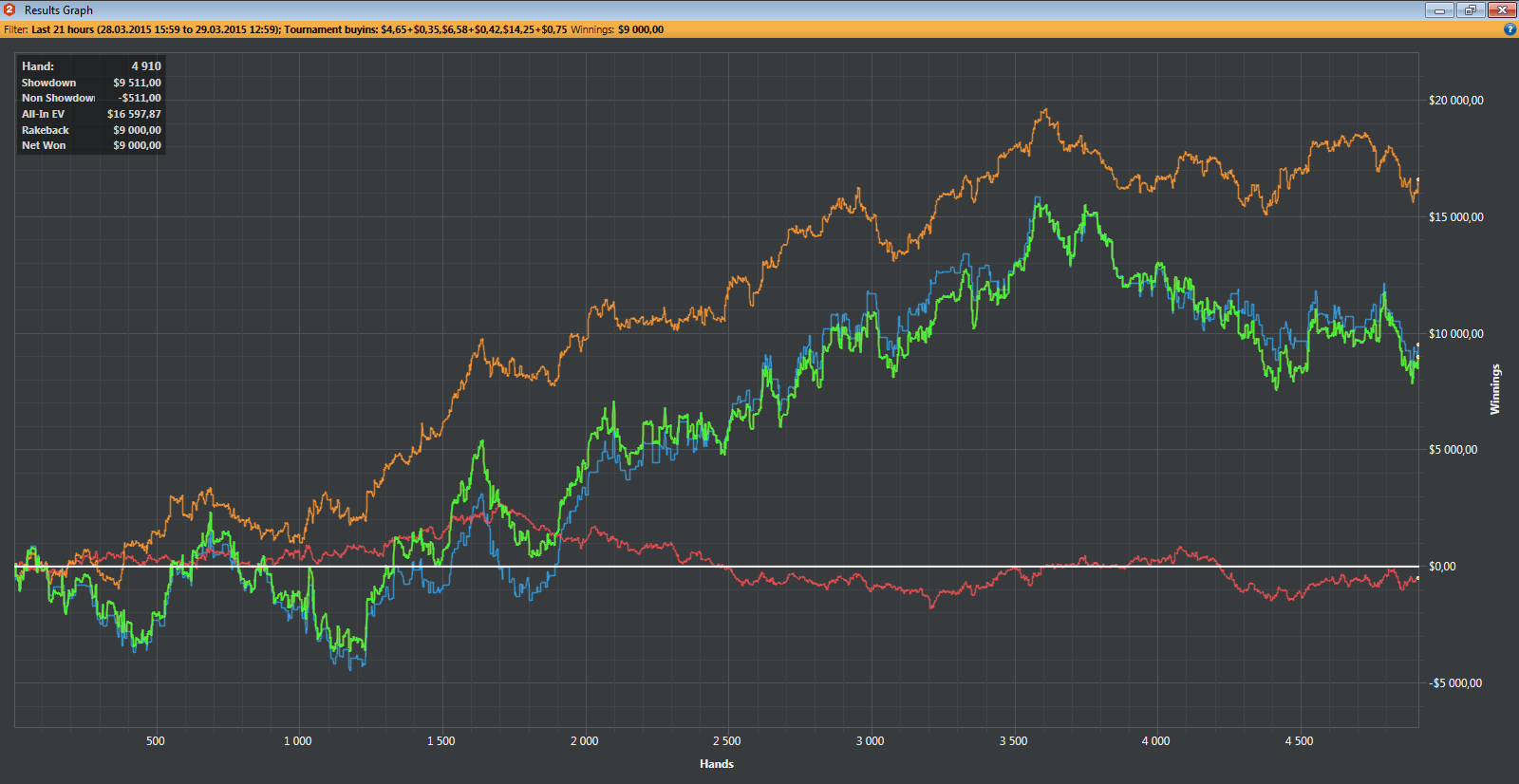Click the Winnings y-axis label
The height and width of the screenshot is (784, 1519).
[1495, 389]
